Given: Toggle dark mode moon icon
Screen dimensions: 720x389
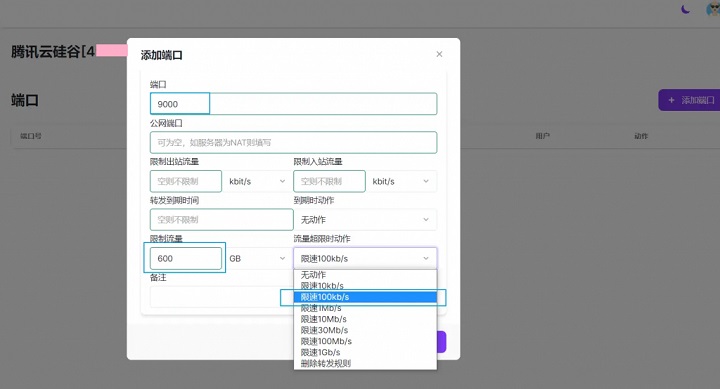Looking at the screenshot, I should point(686,9).
